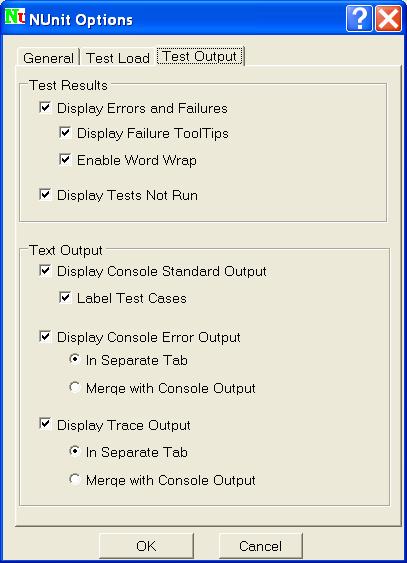Switch to the General tab
Viewport: 407px width, 563px height.
[x=48, y=58]
